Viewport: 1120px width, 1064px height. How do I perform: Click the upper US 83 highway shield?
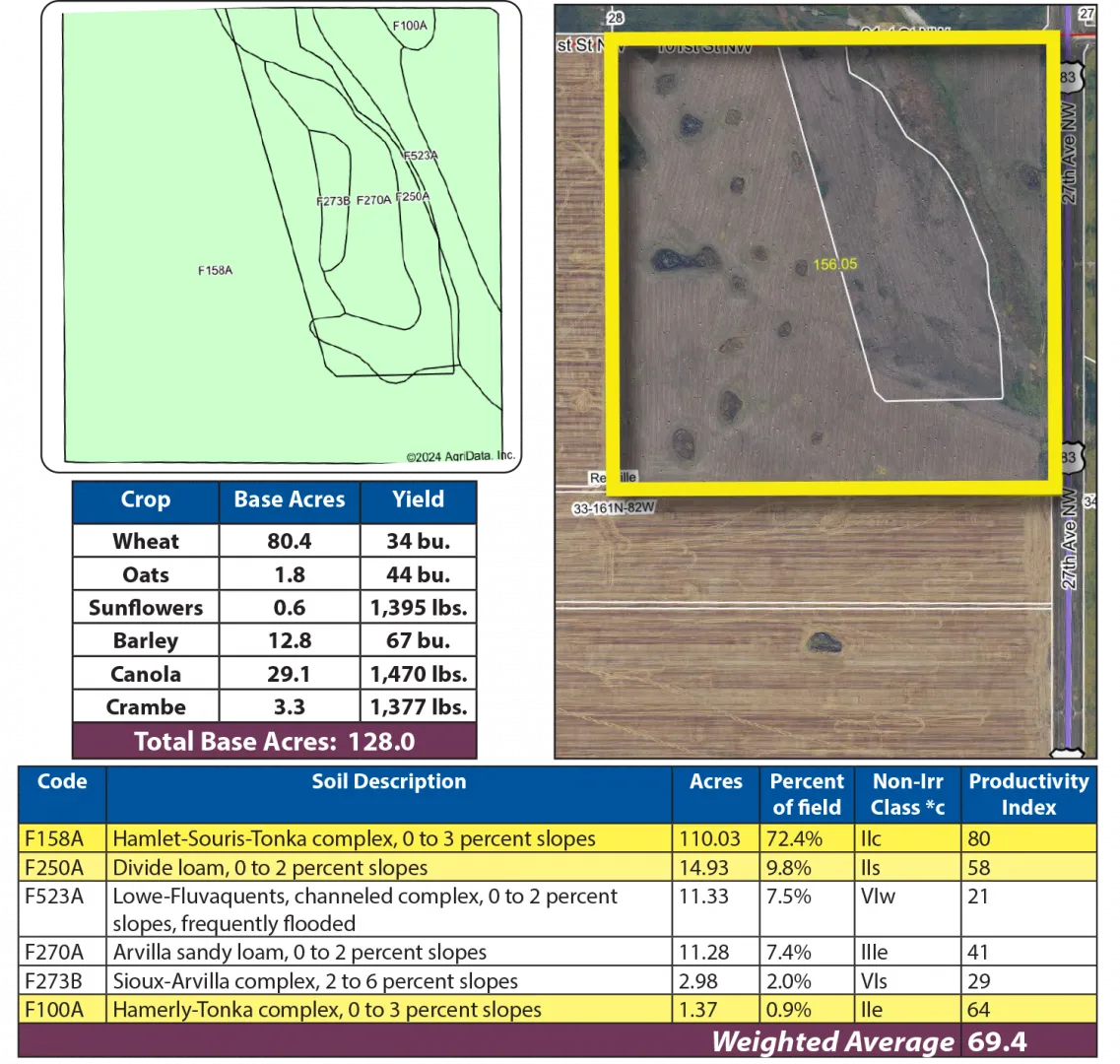pos(1071,77)
